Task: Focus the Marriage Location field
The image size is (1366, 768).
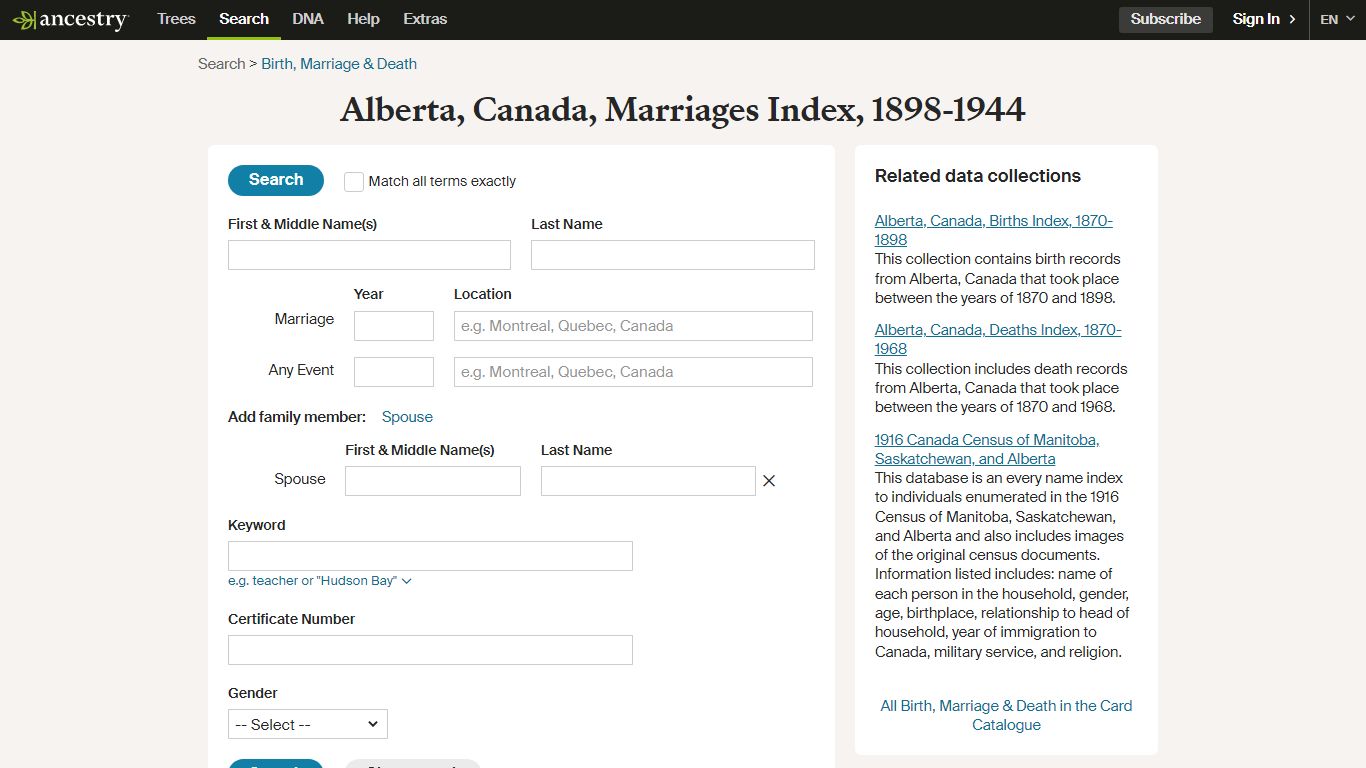Action: (x=633, y=326)
